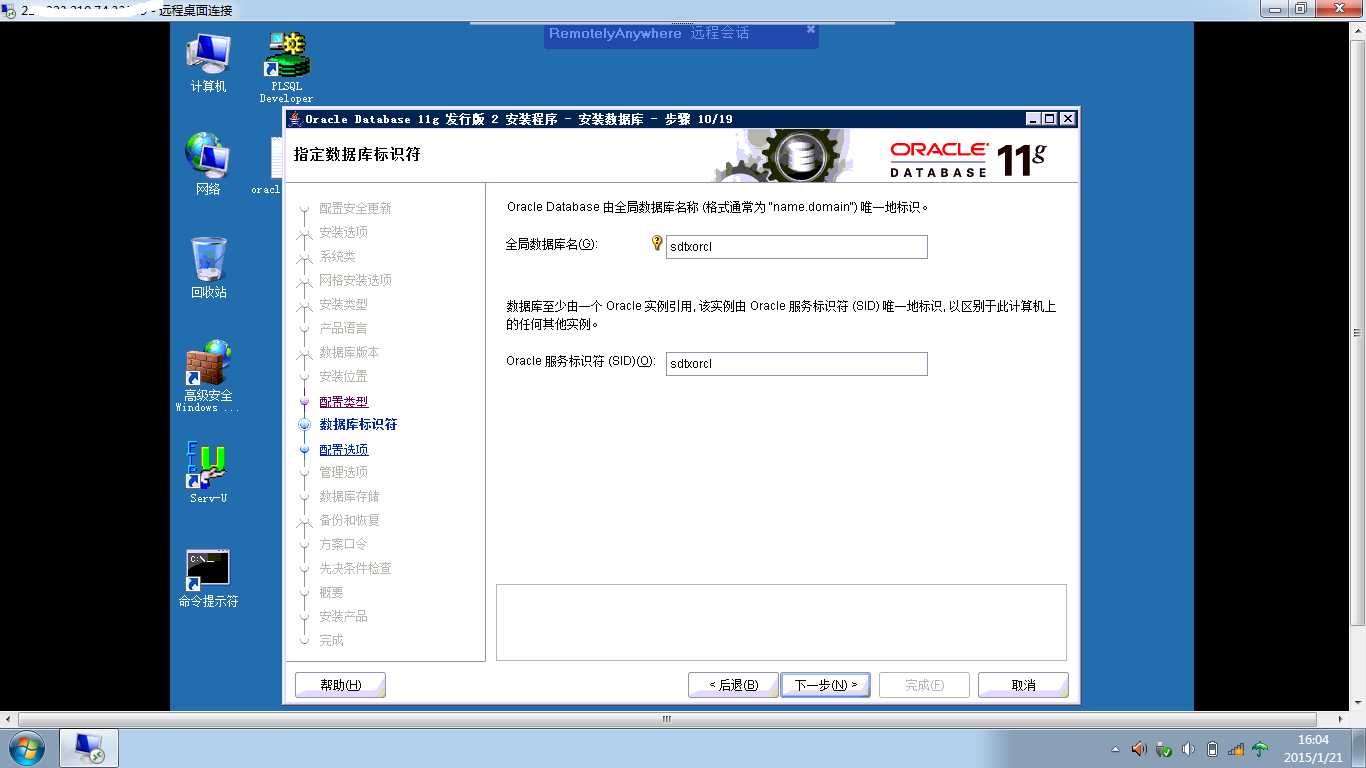The width and height of the screenshot is (1366, 768).
Task: Select the Remote Desktop taskbar button
Action: 90,748
